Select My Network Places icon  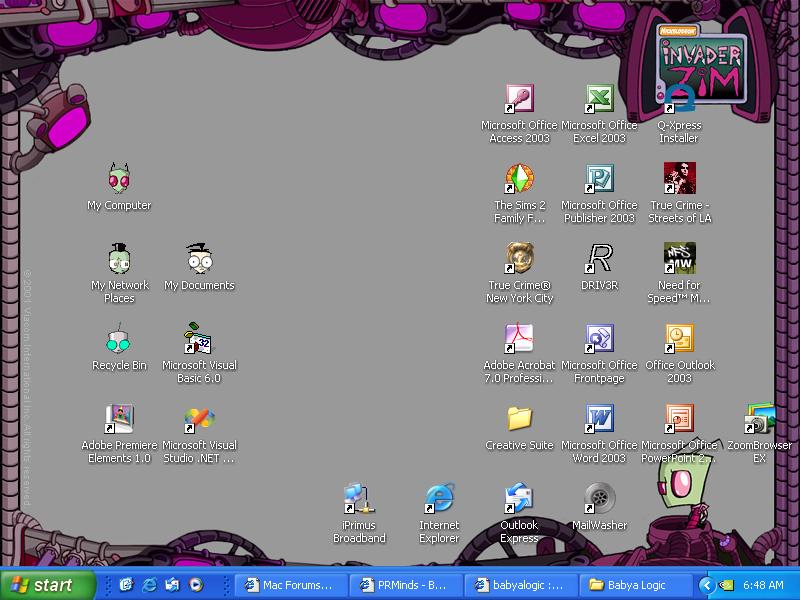tap(119, 259)
